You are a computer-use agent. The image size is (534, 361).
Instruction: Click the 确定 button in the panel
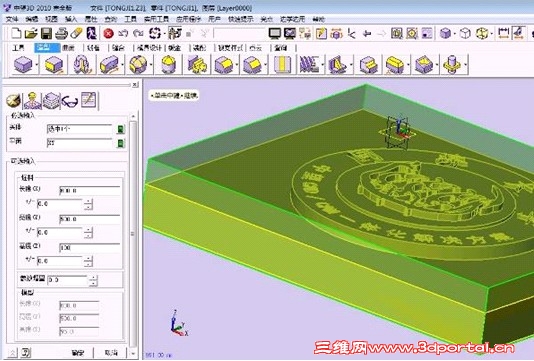click(78, 352)
